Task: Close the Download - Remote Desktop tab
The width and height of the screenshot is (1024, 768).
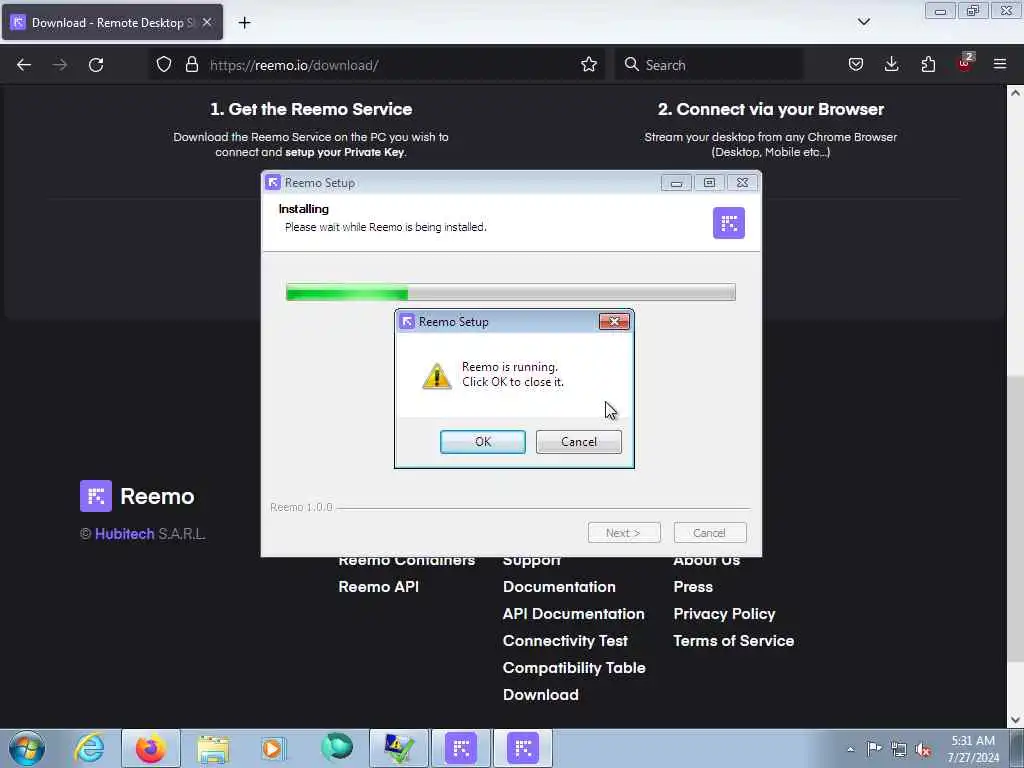Action: (206, 22)
